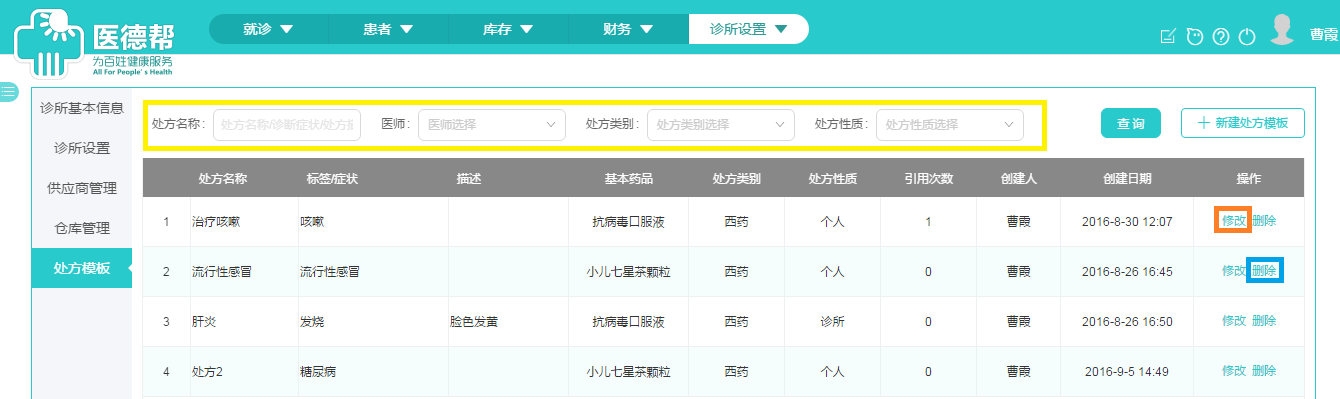Click the 描述 column header

tap(469, 178)
